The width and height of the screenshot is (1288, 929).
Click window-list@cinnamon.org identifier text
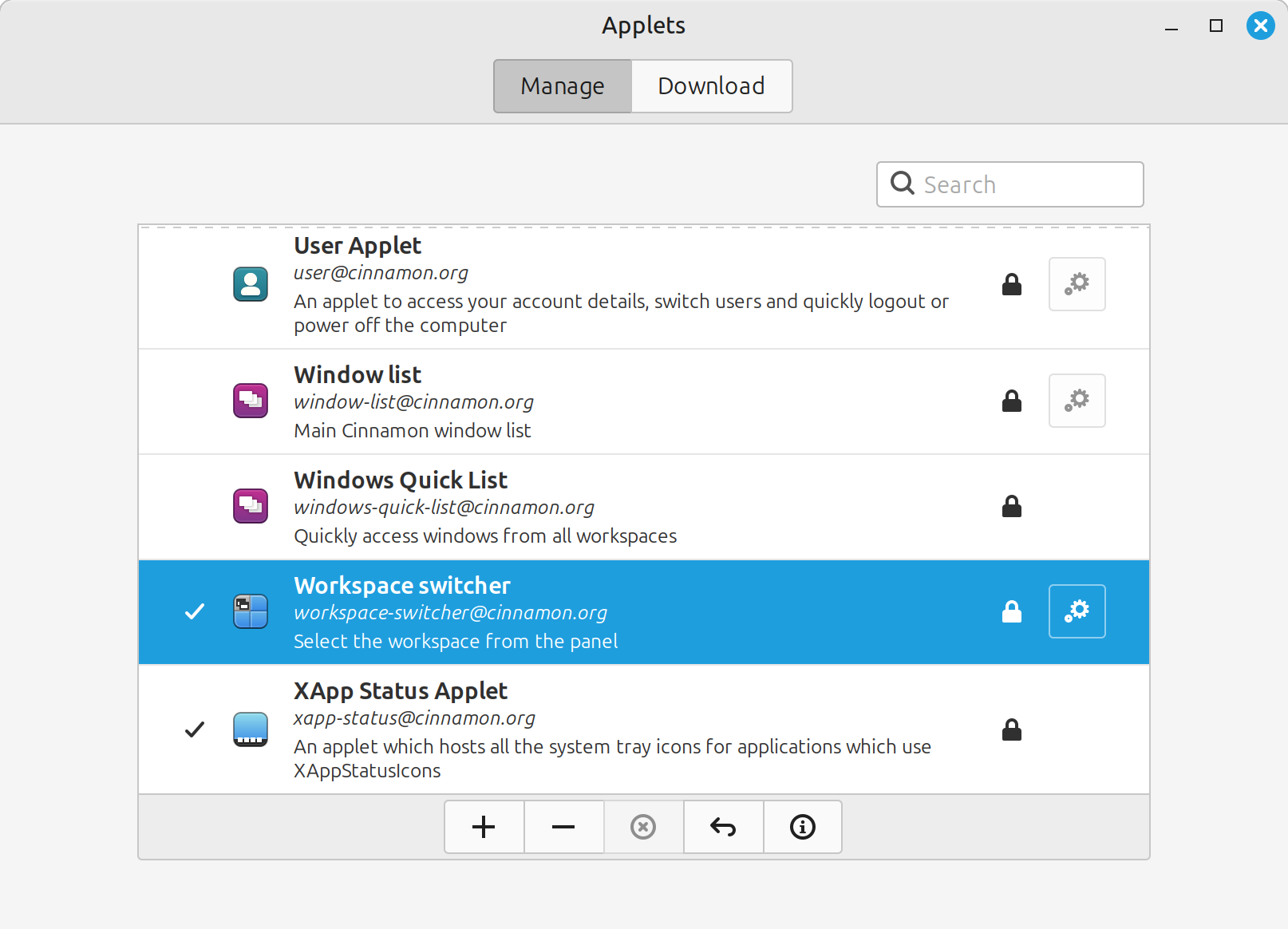click(x=413, y=402)
